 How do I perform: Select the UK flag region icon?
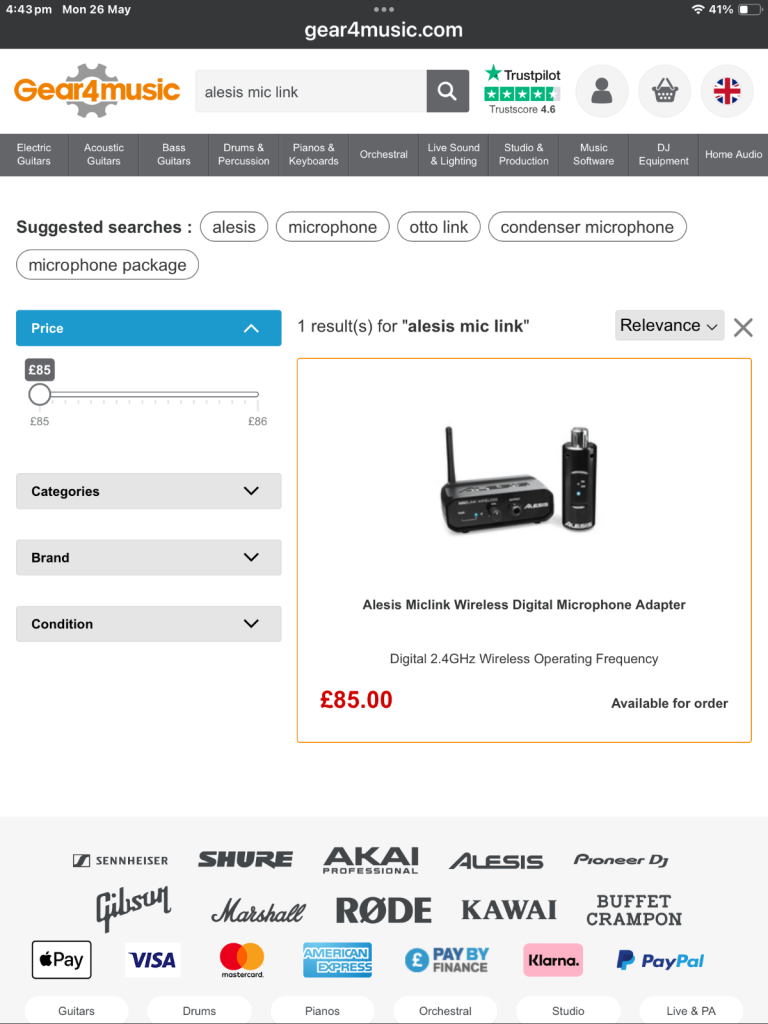pos(727,91)
